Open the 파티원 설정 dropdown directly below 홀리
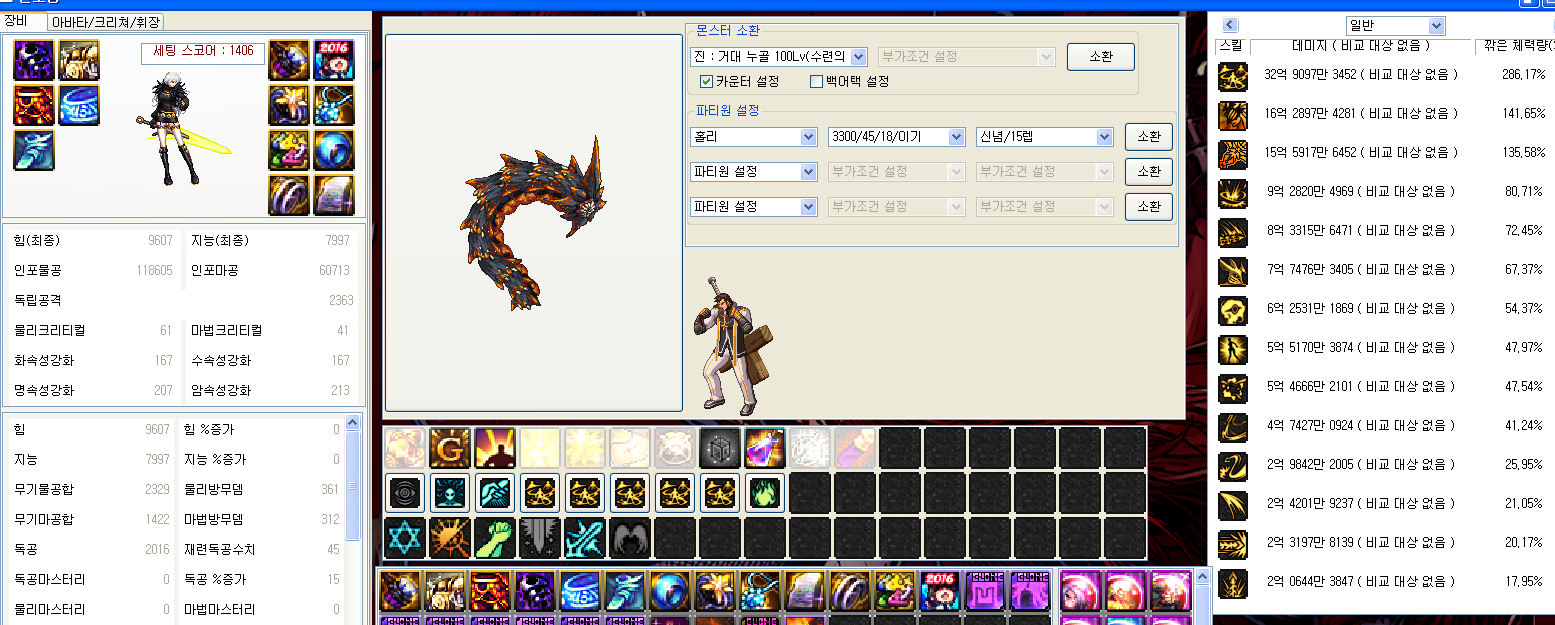 click(754, 172)
